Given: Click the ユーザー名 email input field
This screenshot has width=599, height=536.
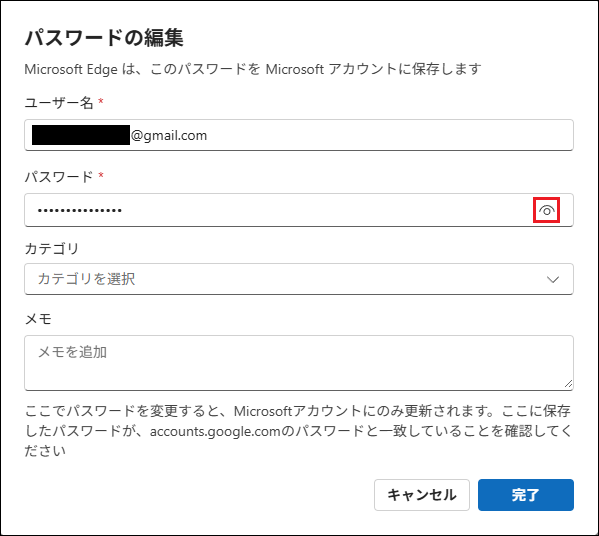Looking at the screenshot, I should 299,135.
